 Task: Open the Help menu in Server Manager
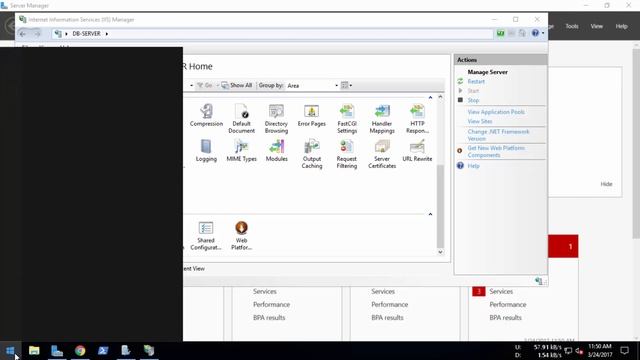coord(622,26)
